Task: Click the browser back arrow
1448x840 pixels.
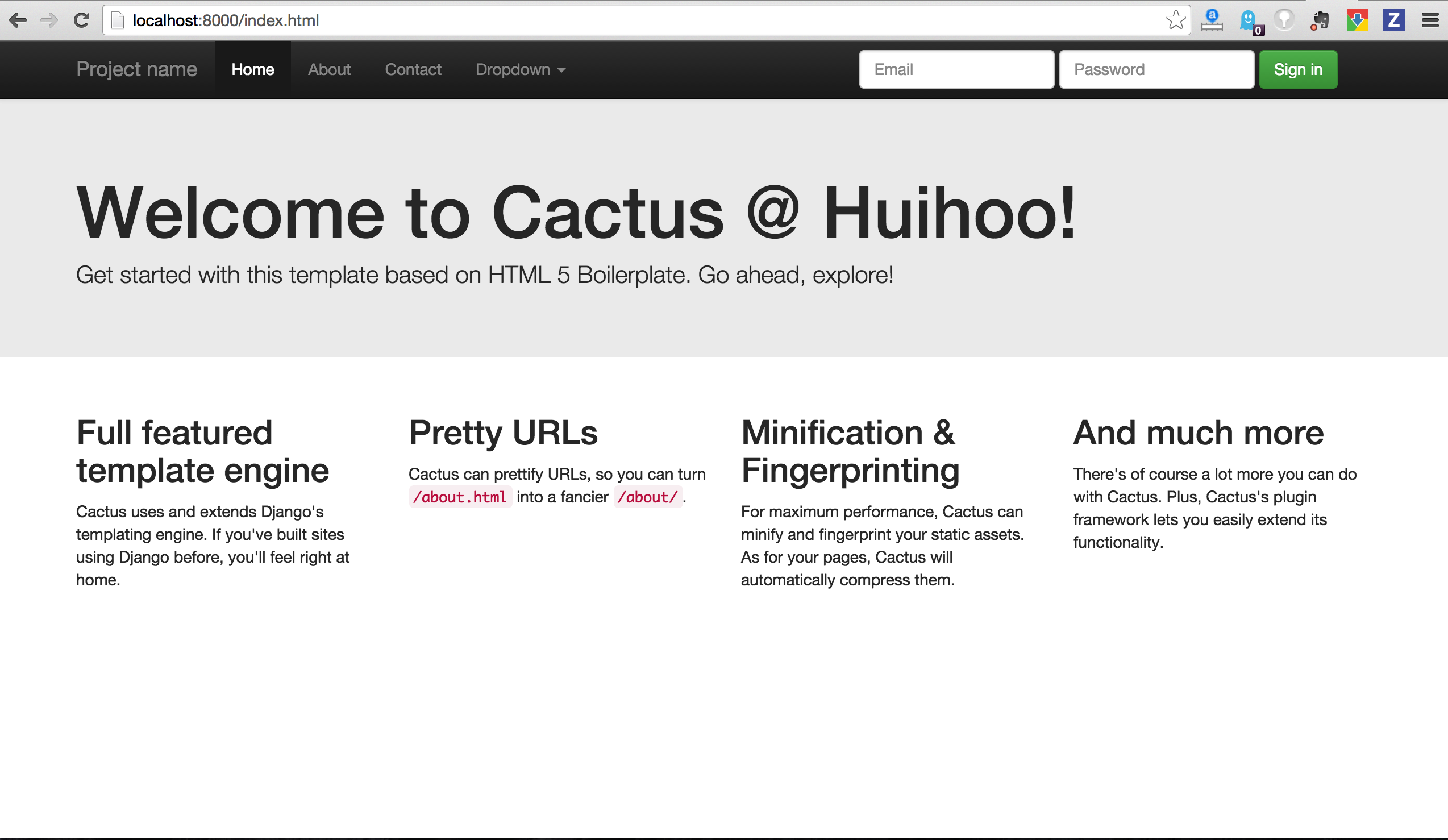Action: tap(18, 20)
